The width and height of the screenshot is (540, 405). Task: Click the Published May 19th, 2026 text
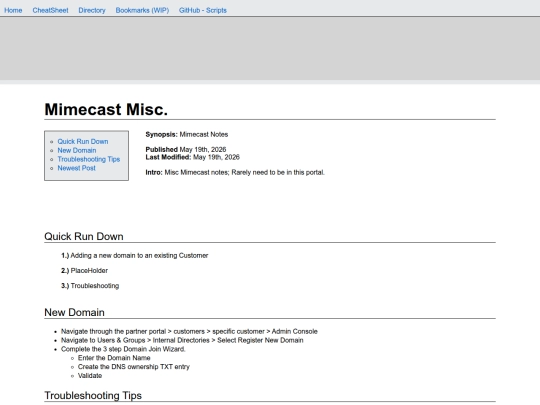[x=186, y=149]
